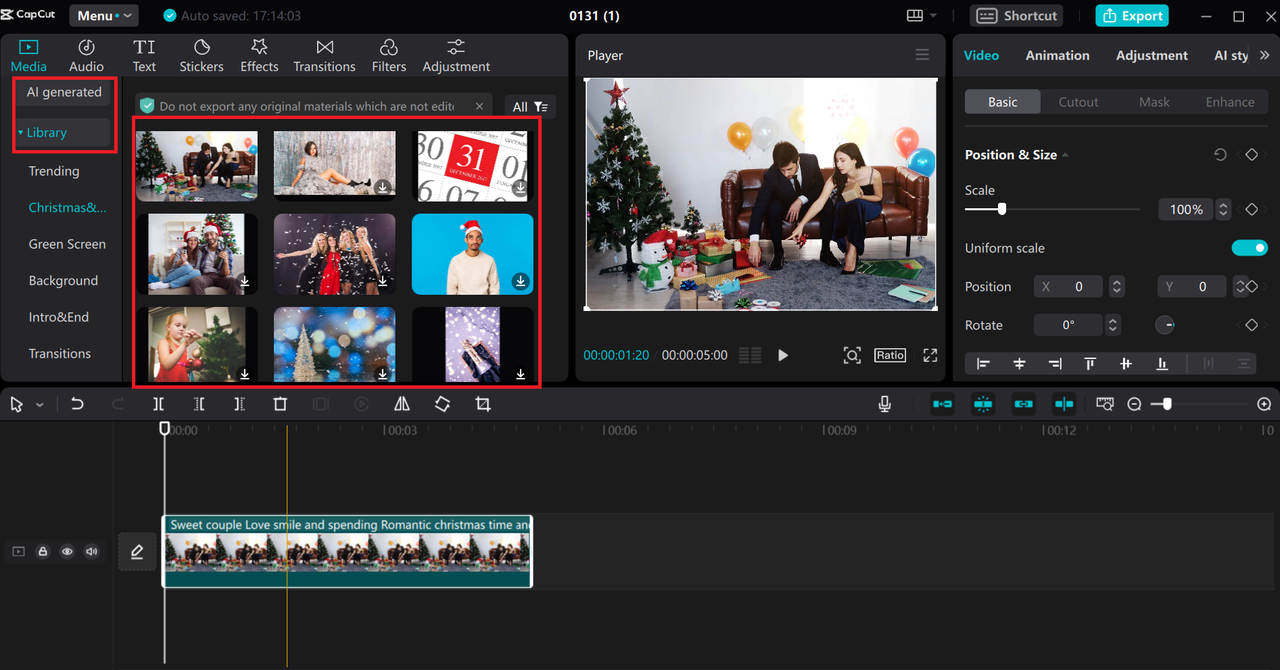The width and height of the screenshot is (1280, 670).
Task: Click the Scale slider handle
Action: click(1002, 209)
